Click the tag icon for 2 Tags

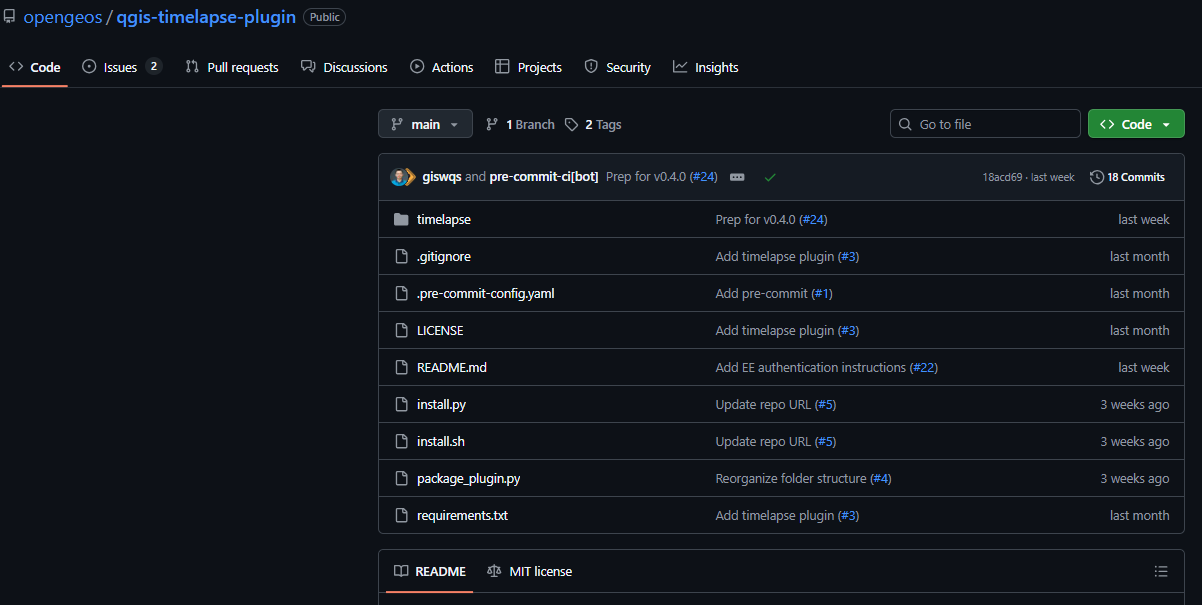point(571,125)
